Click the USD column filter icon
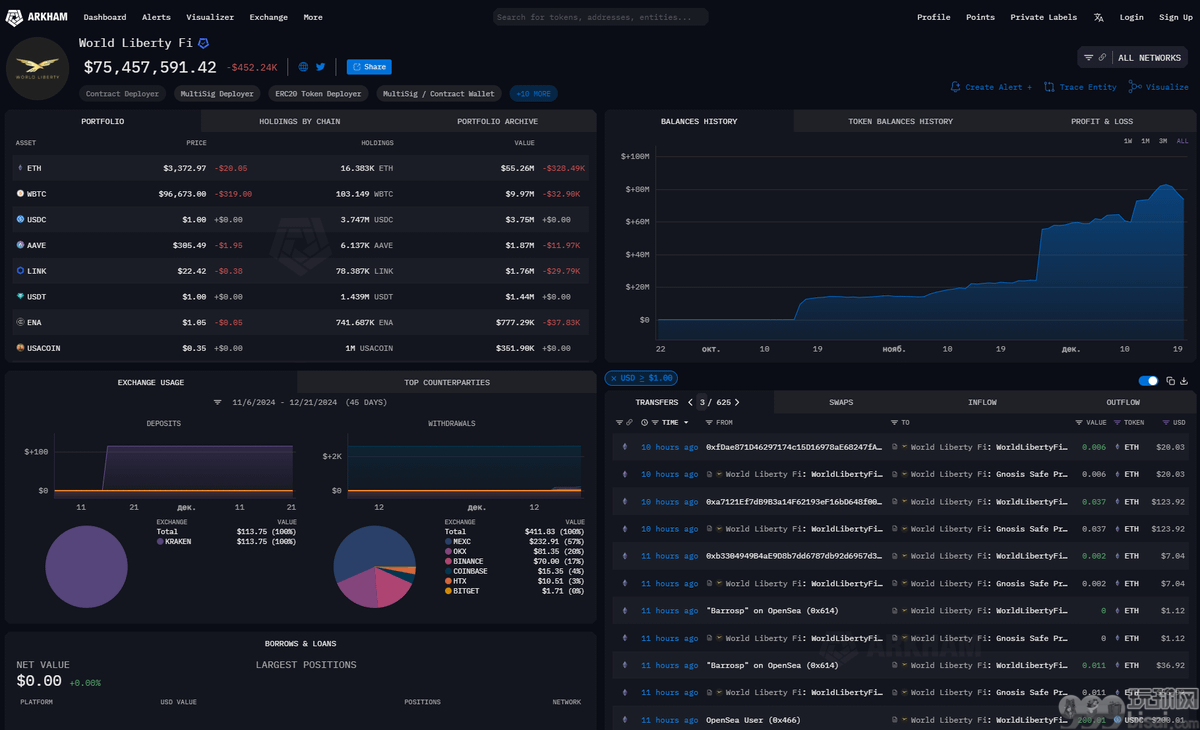 point(1166,423)
